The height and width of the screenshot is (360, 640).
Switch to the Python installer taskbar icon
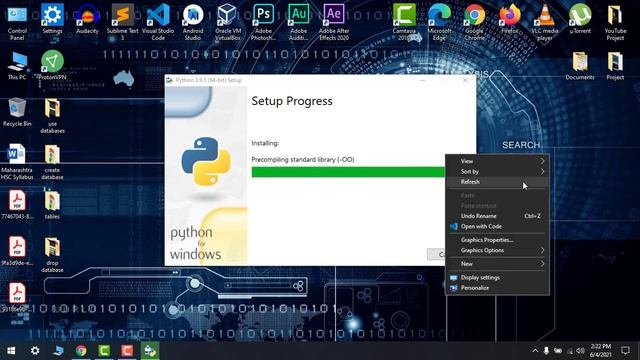150,351
